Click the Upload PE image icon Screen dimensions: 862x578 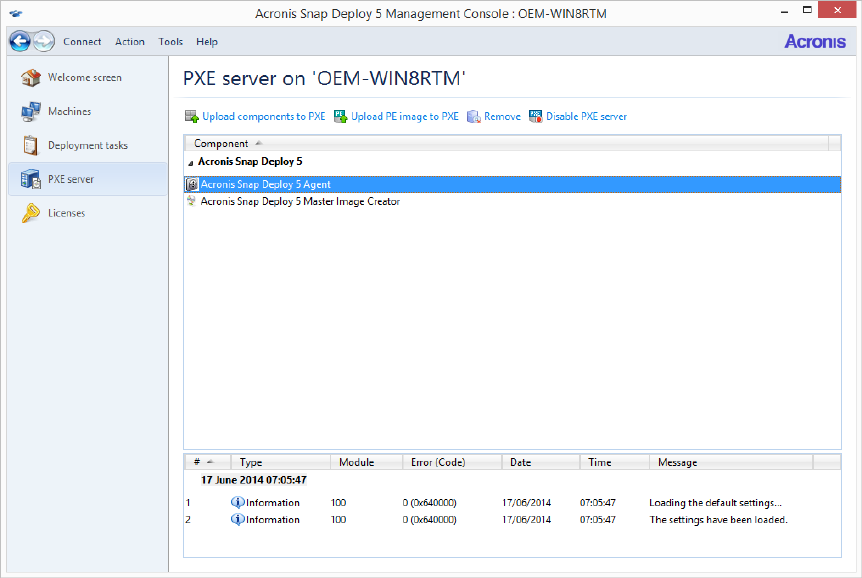tap(341, 117)
